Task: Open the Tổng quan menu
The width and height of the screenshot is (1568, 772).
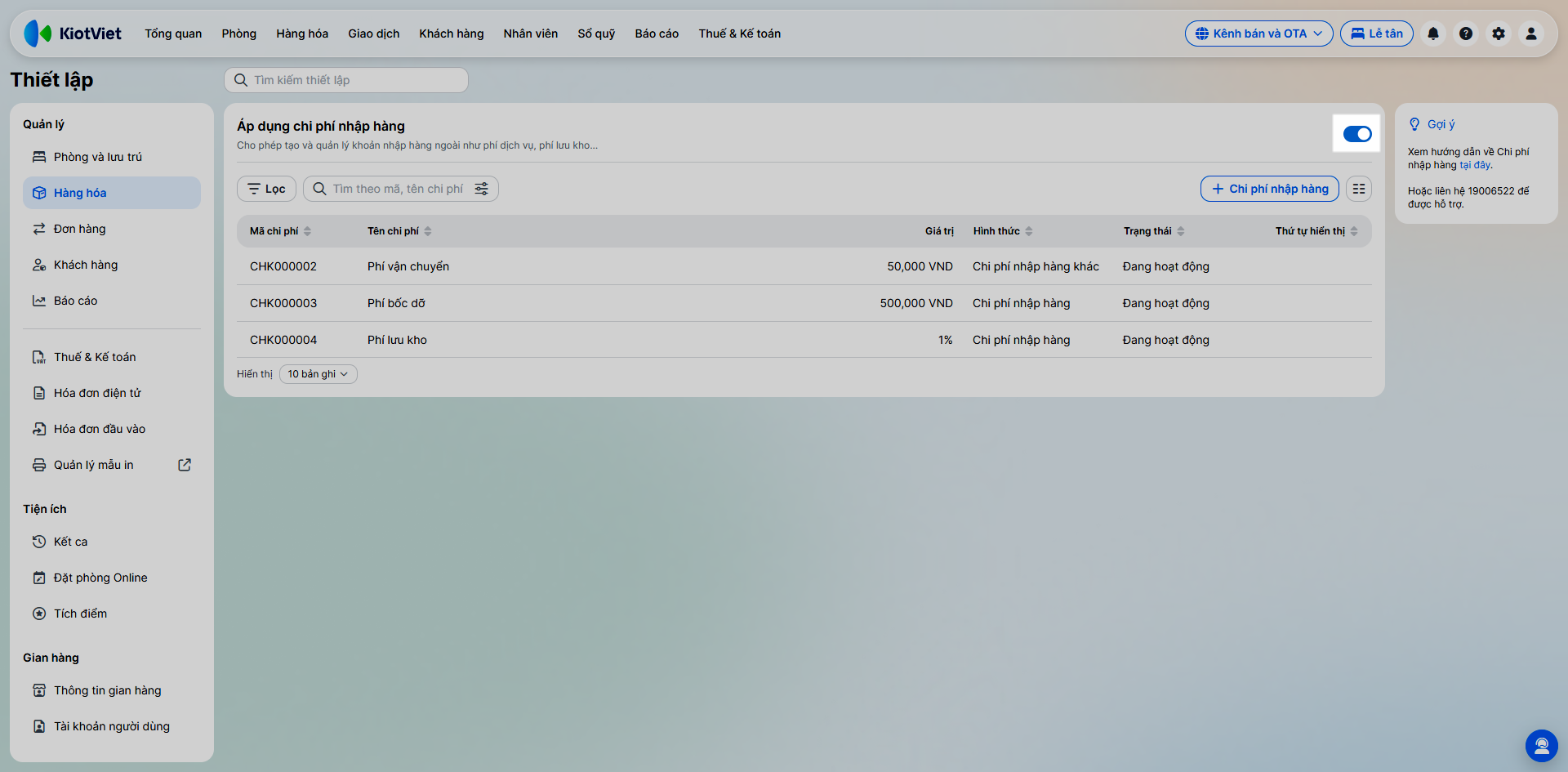Action: (173, 33)
